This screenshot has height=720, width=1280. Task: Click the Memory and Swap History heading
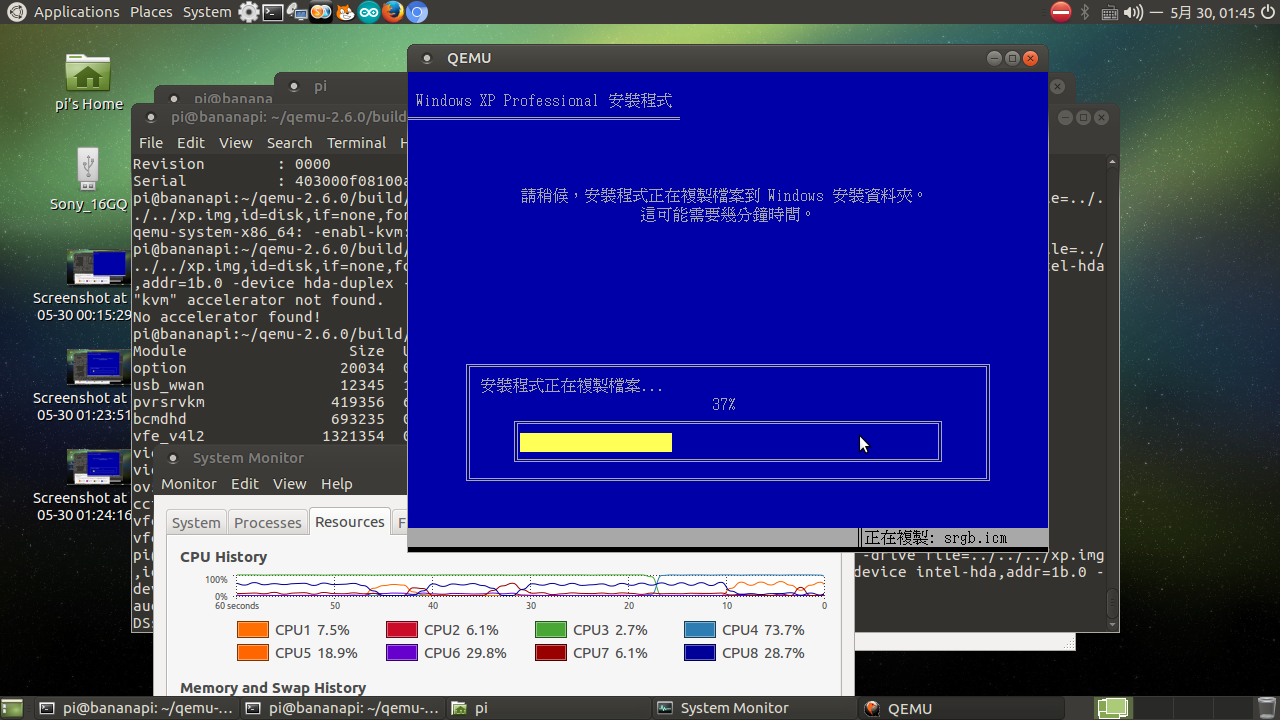click(x=273, y=688)
